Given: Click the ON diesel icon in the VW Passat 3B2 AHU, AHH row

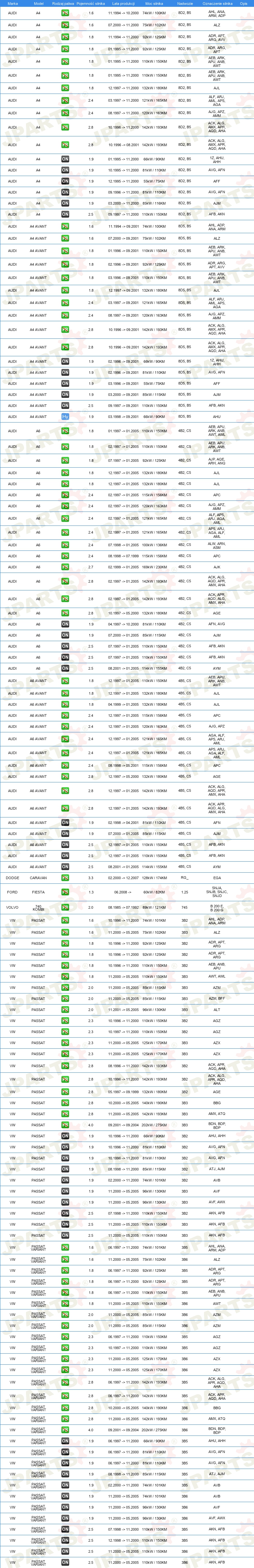Looking at the screenshot, I should 65,1136.
